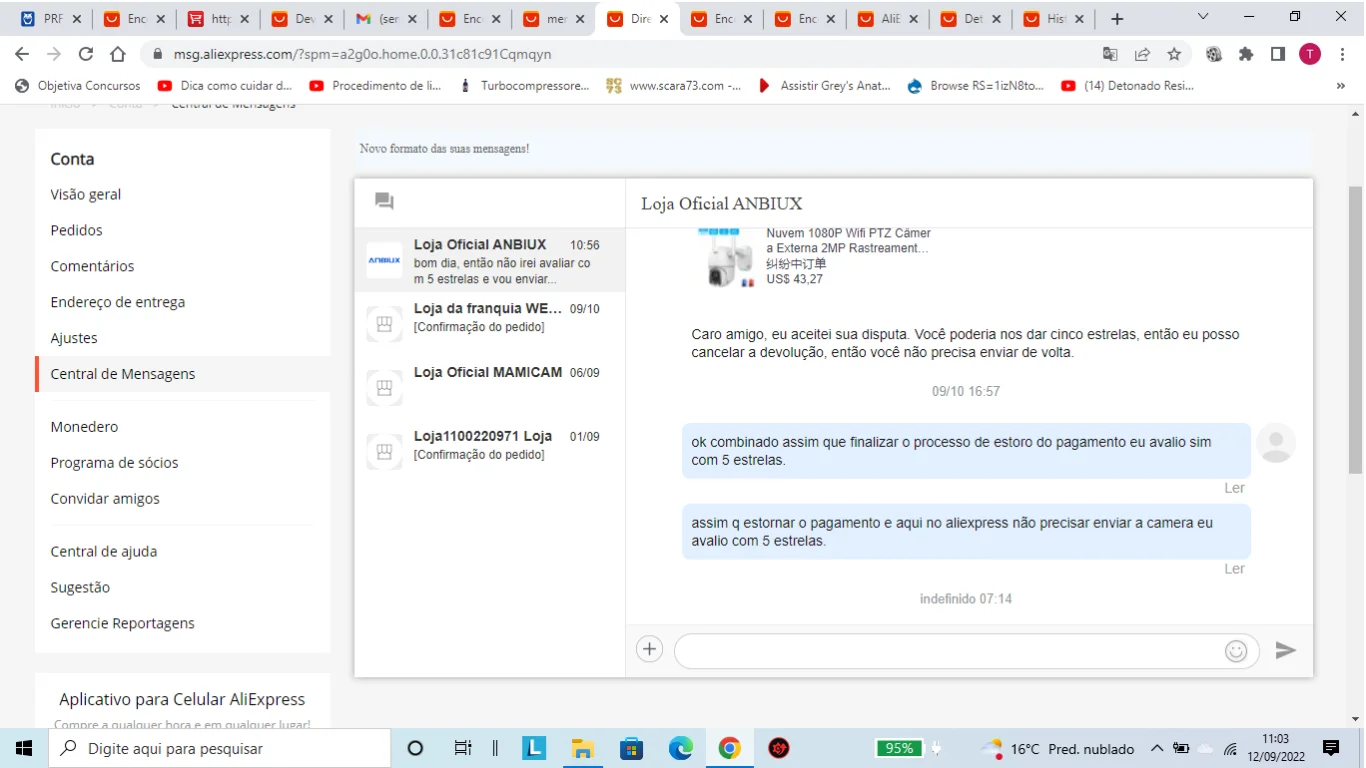
Task: Reload the current page
Action: [x=86, y=54]
